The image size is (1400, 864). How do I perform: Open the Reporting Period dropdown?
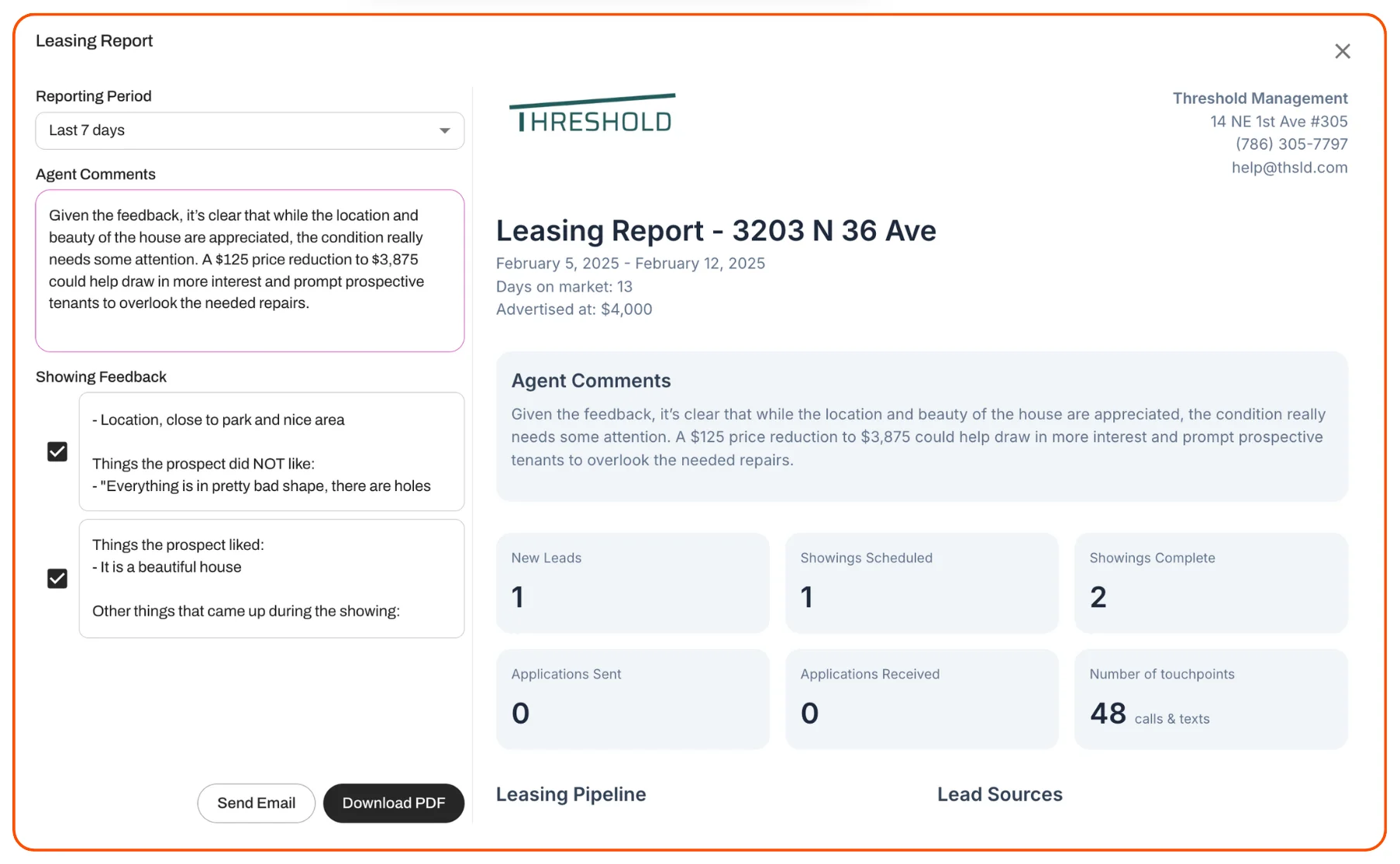(249, 130)
